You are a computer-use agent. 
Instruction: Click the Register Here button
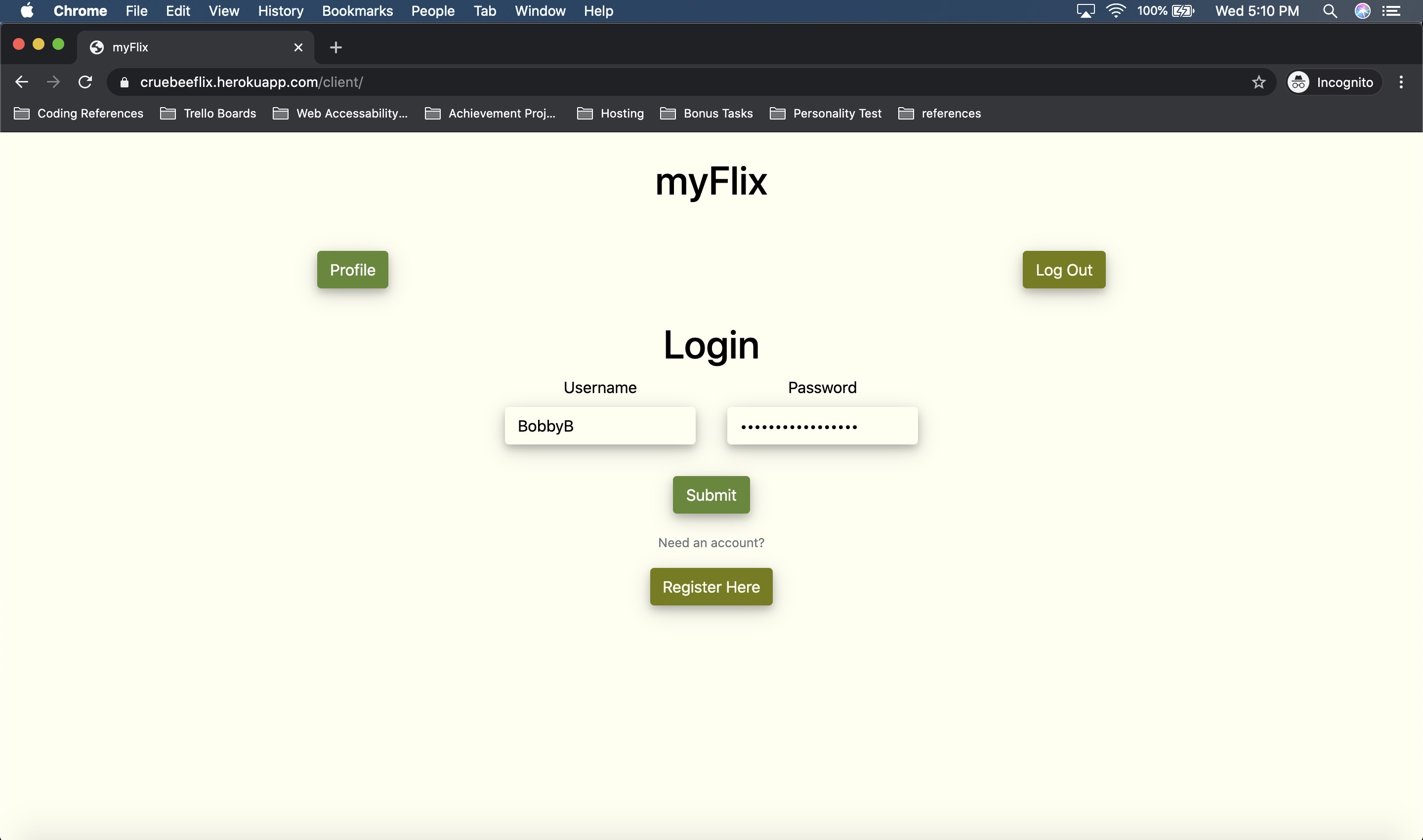[x=711, y=586]
